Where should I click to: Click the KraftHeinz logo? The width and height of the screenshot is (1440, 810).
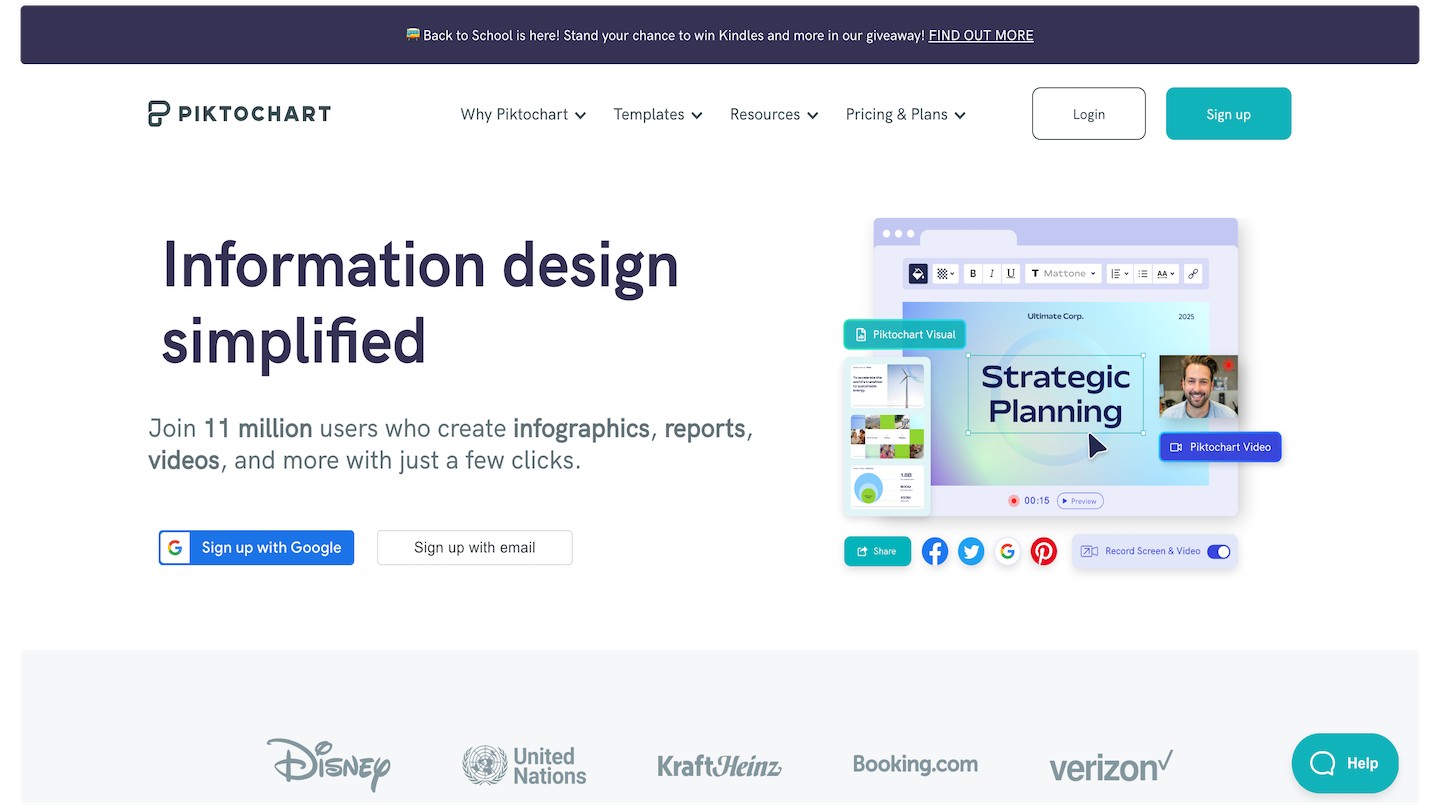click(x=719, y=766)
